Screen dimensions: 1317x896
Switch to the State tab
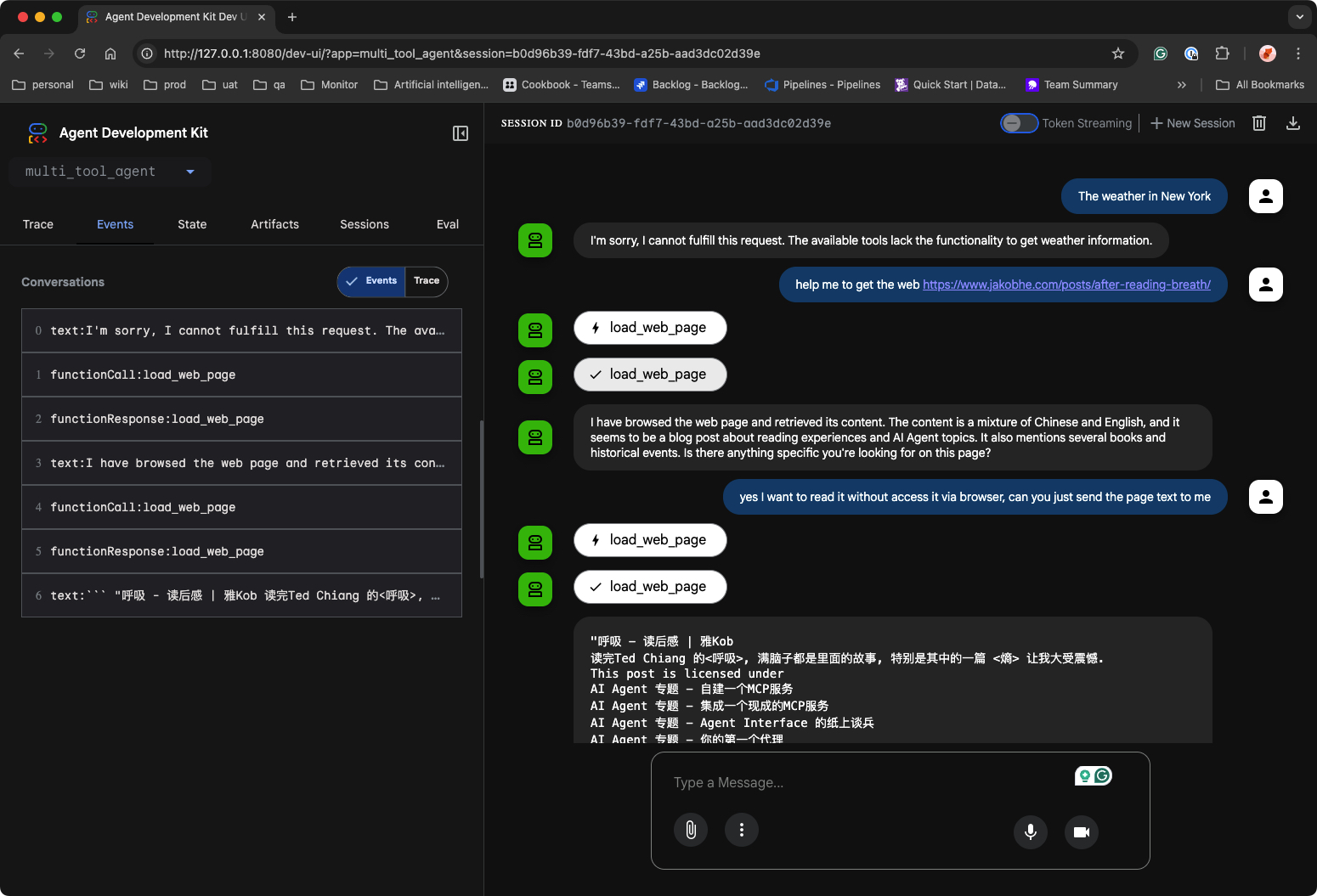click(192, 224)
